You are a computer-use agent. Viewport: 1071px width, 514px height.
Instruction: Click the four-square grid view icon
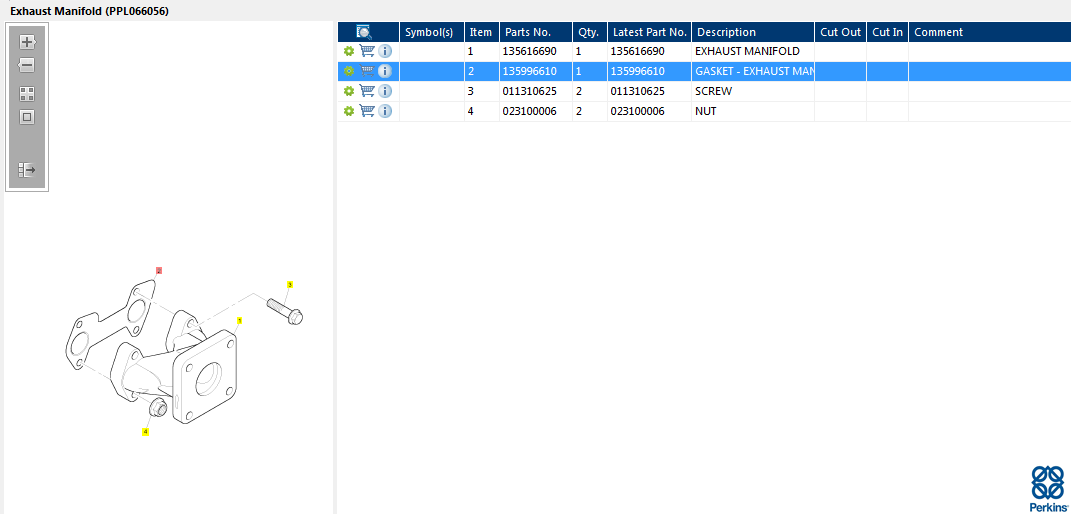click(x=27, y=94)
